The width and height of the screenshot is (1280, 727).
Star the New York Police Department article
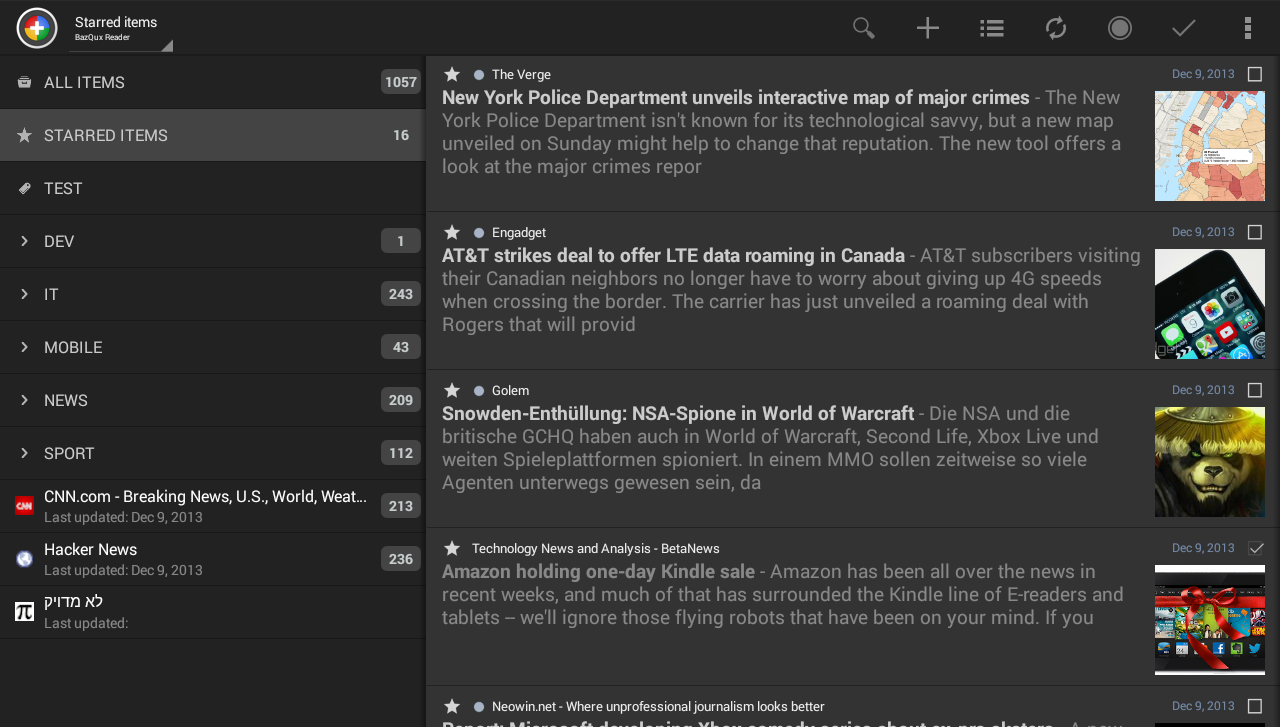click(451, 74)
